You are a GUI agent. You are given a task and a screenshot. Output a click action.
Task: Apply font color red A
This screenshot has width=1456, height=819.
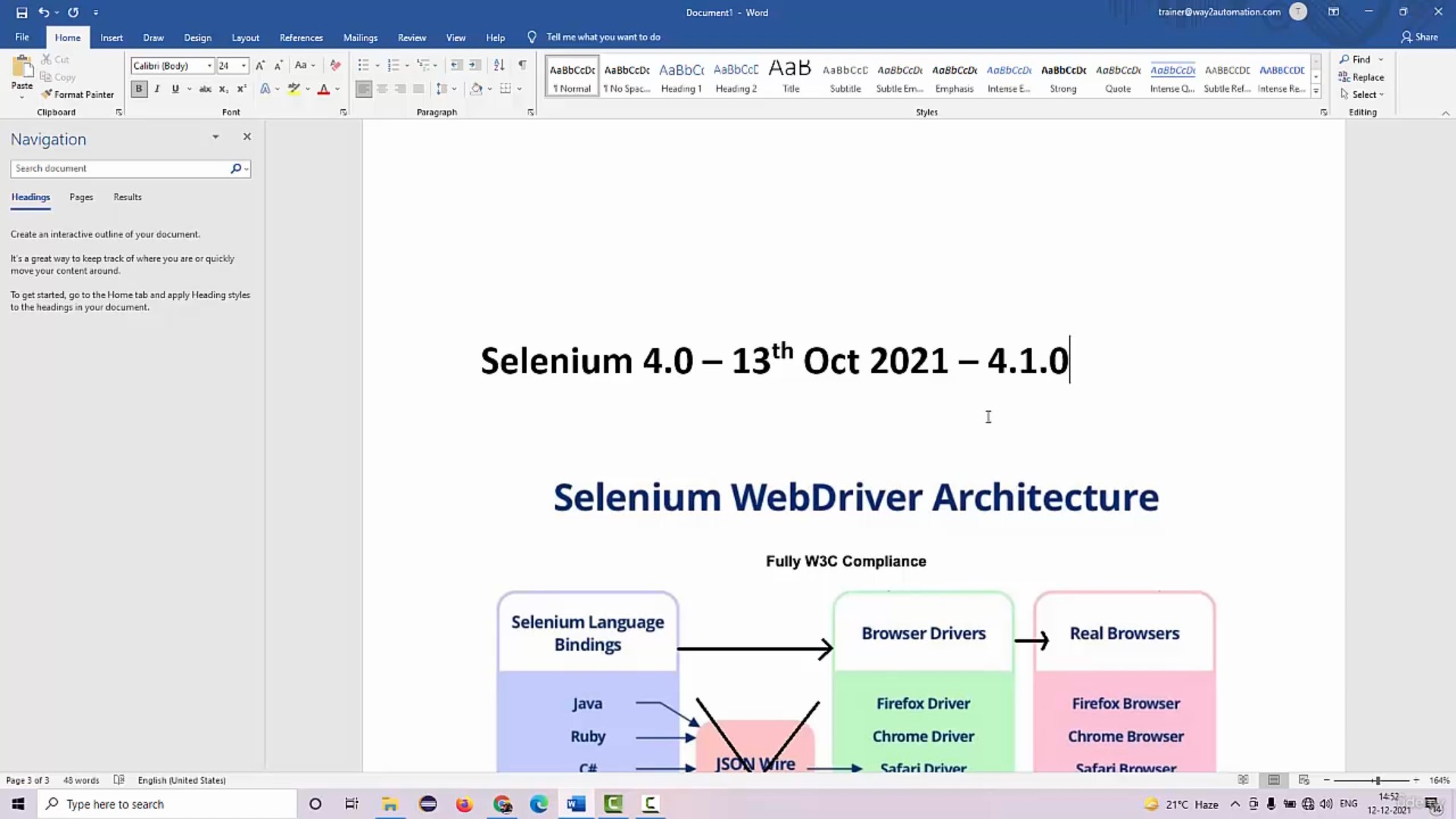[x=324, y=89]
